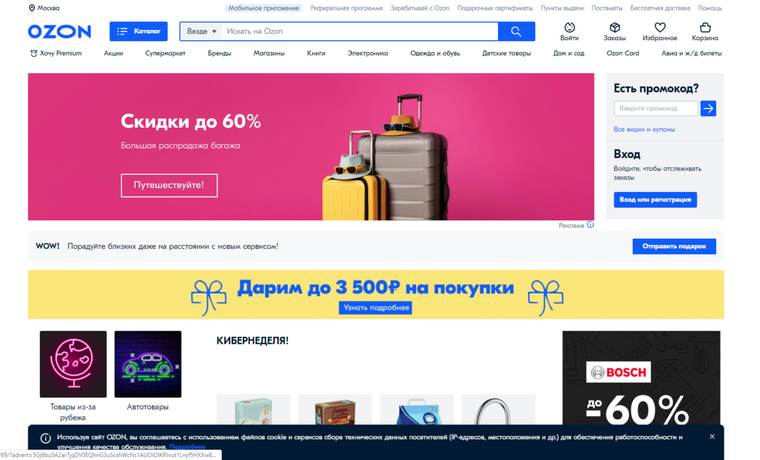Change the Москва location pin
Screen dimensions: 760x460
click(32, 8)
